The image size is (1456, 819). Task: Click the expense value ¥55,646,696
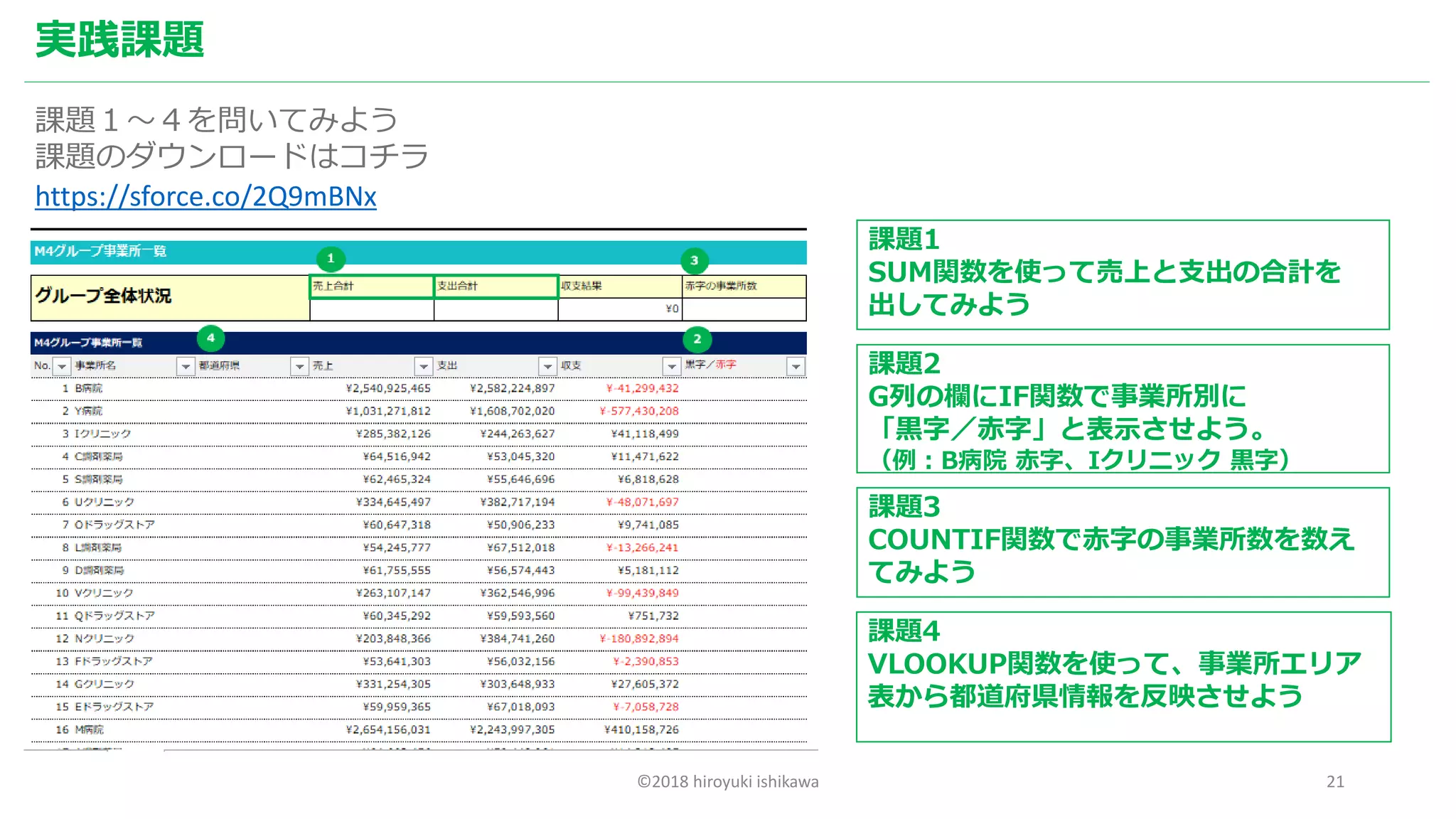click(x=521, y=479)
